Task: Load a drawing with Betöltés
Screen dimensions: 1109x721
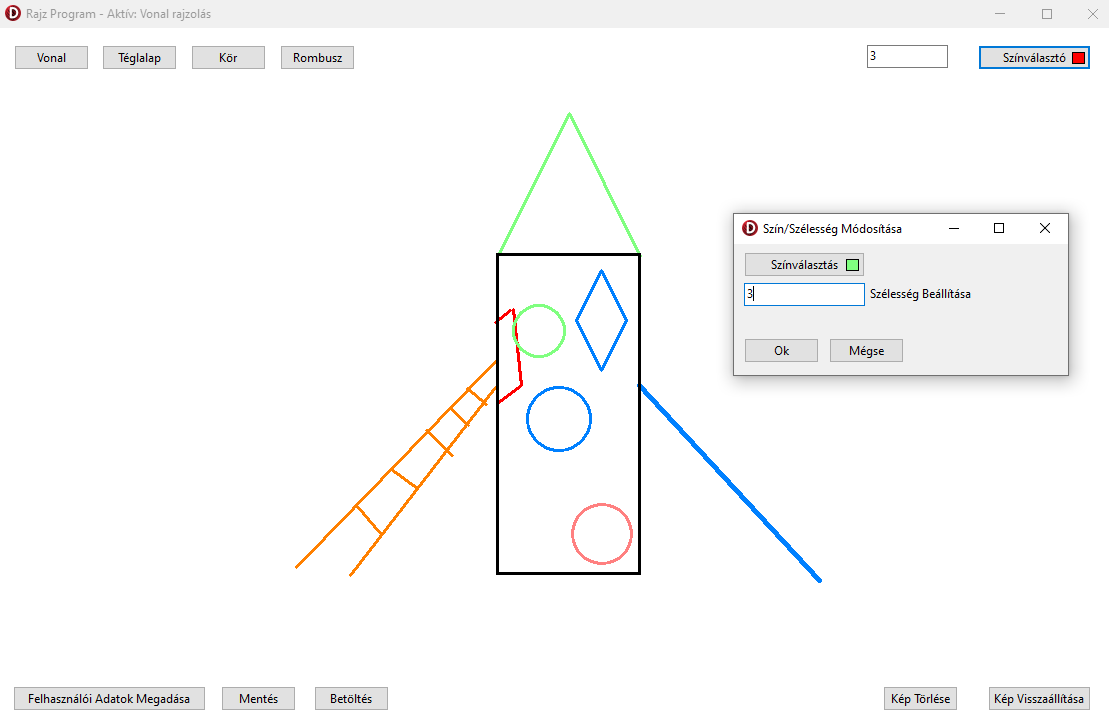Action: tap(351, 699)
